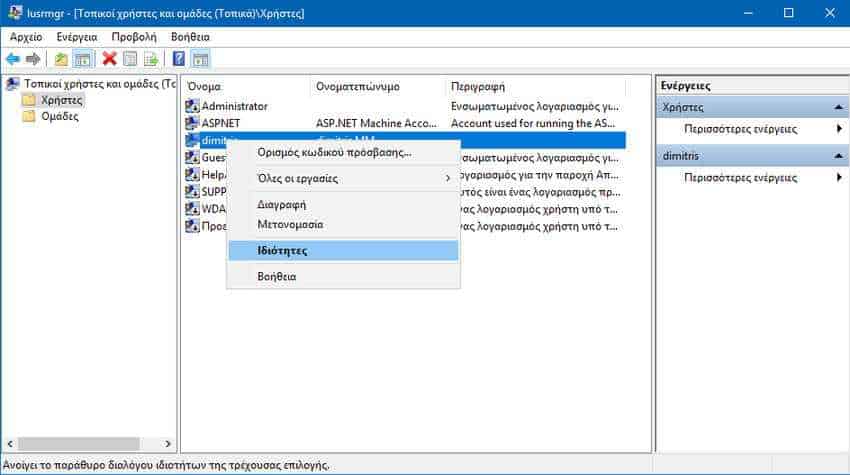
Task: Click the Forward arrow toolbar icon
Action: click(x=33, y=59)
